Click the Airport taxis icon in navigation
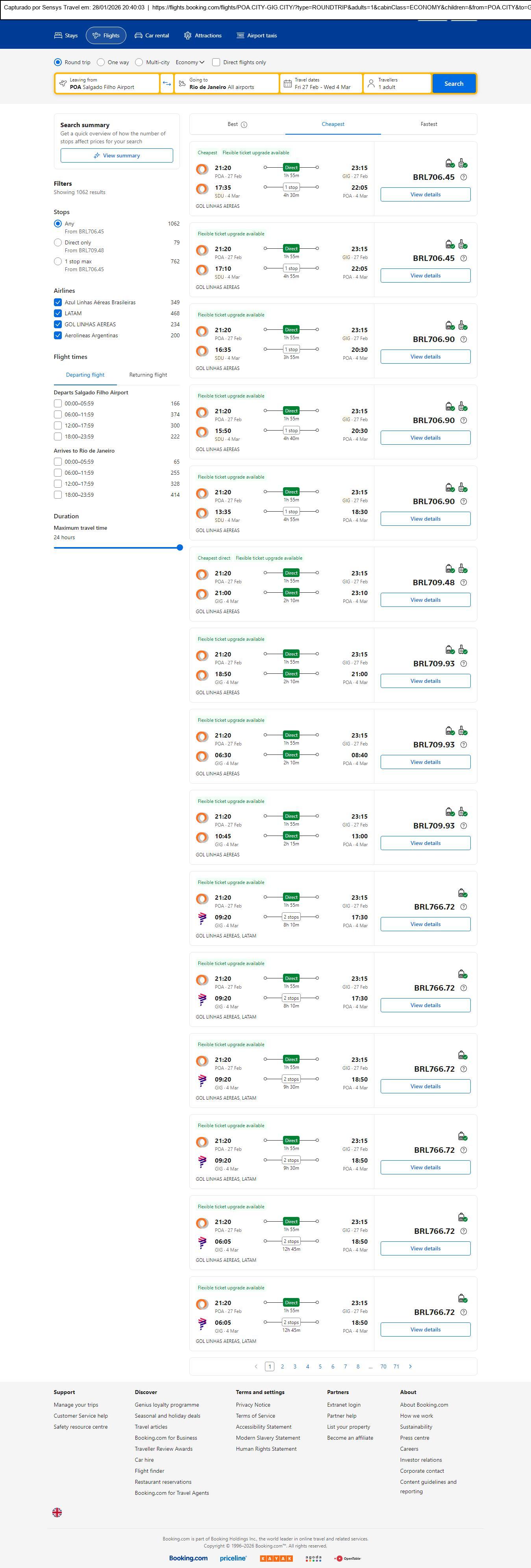 (240, 36)
